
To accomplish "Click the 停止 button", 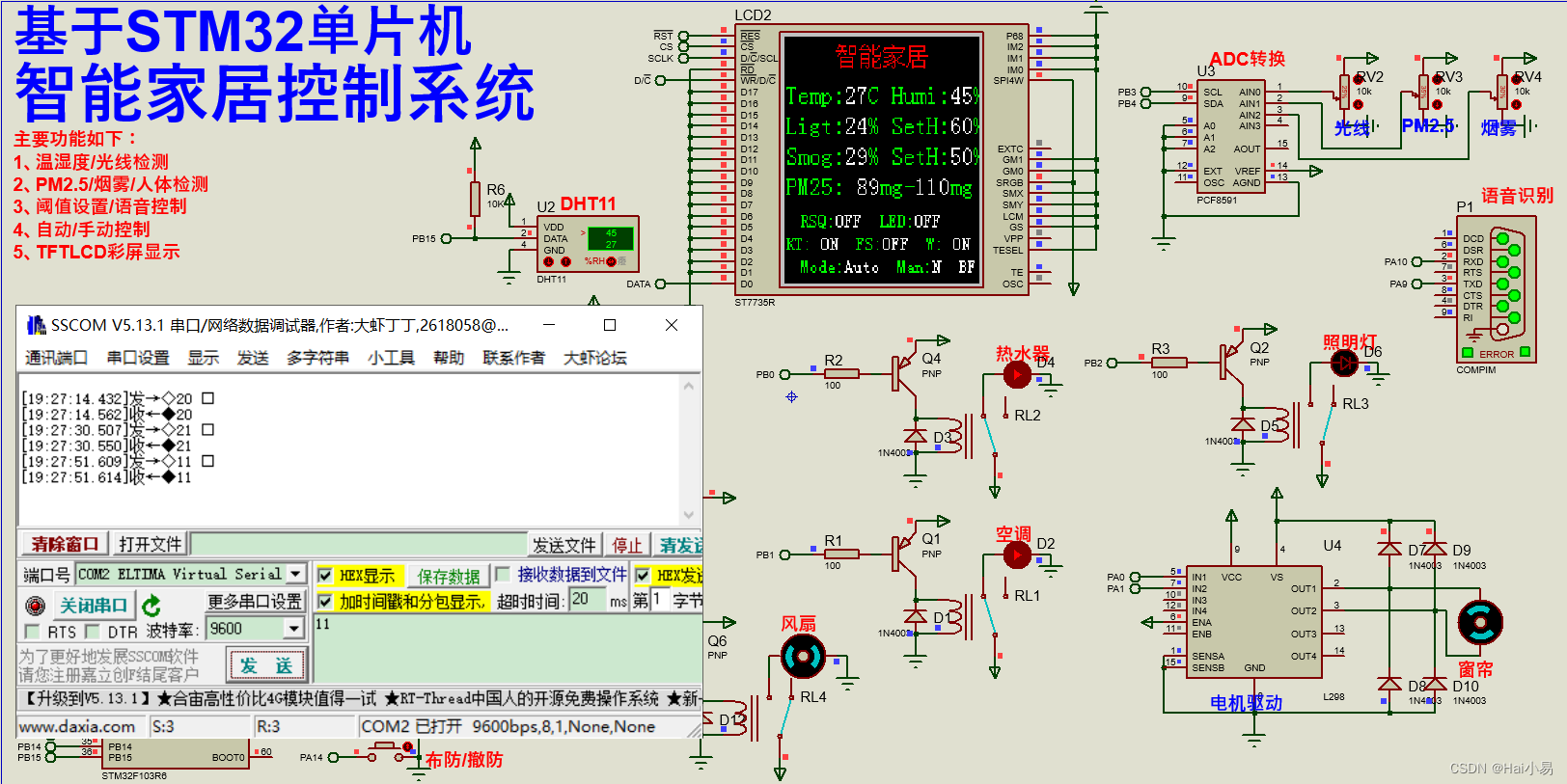I will [x=627, y=545].
